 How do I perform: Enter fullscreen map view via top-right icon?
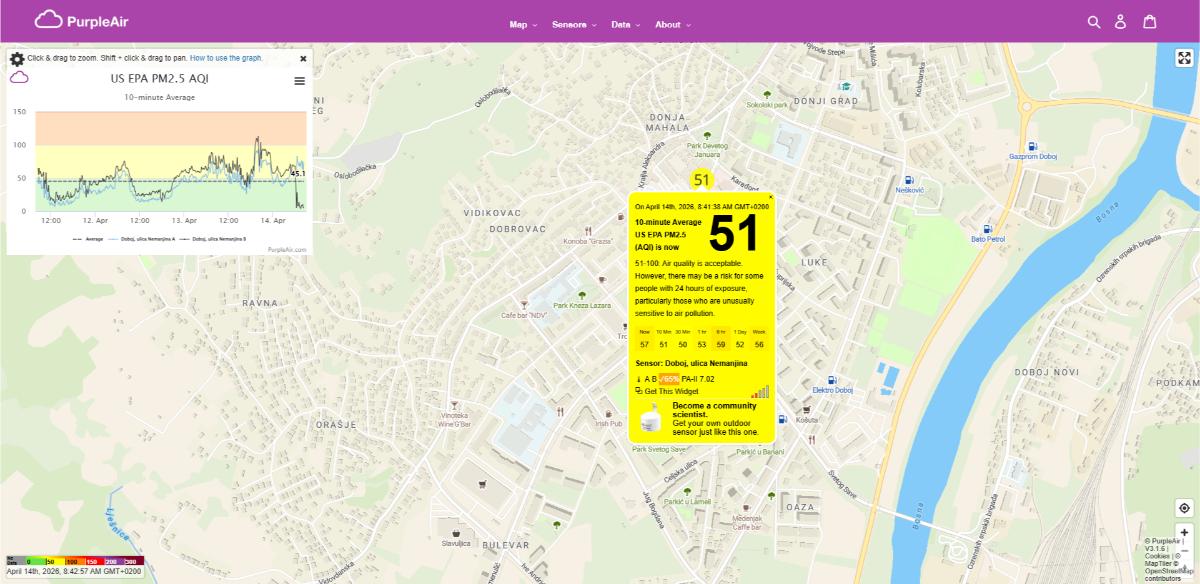(x=1184, y=57)
